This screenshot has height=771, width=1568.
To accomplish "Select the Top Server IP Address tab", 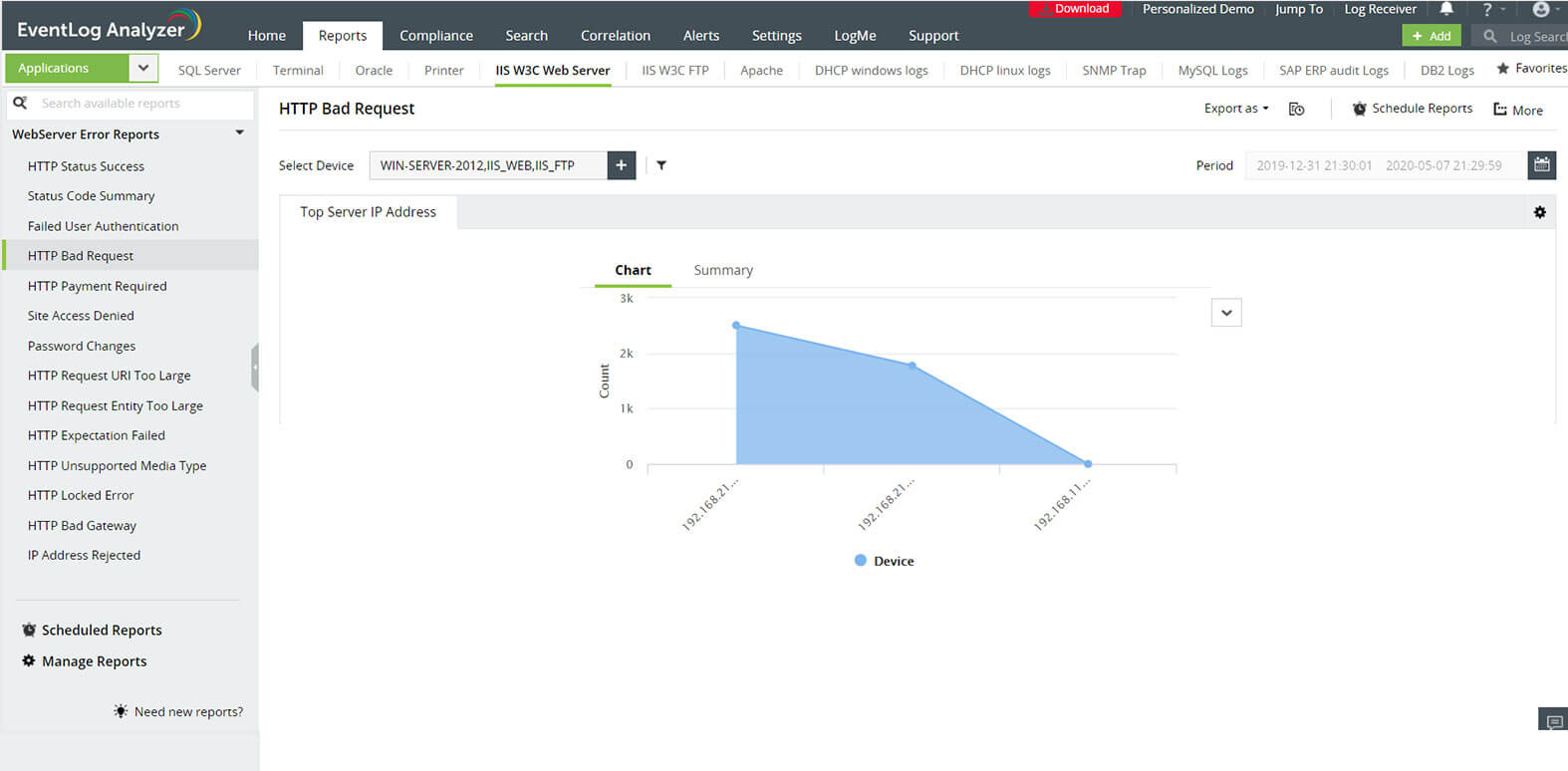I will [x=369, y=212].
